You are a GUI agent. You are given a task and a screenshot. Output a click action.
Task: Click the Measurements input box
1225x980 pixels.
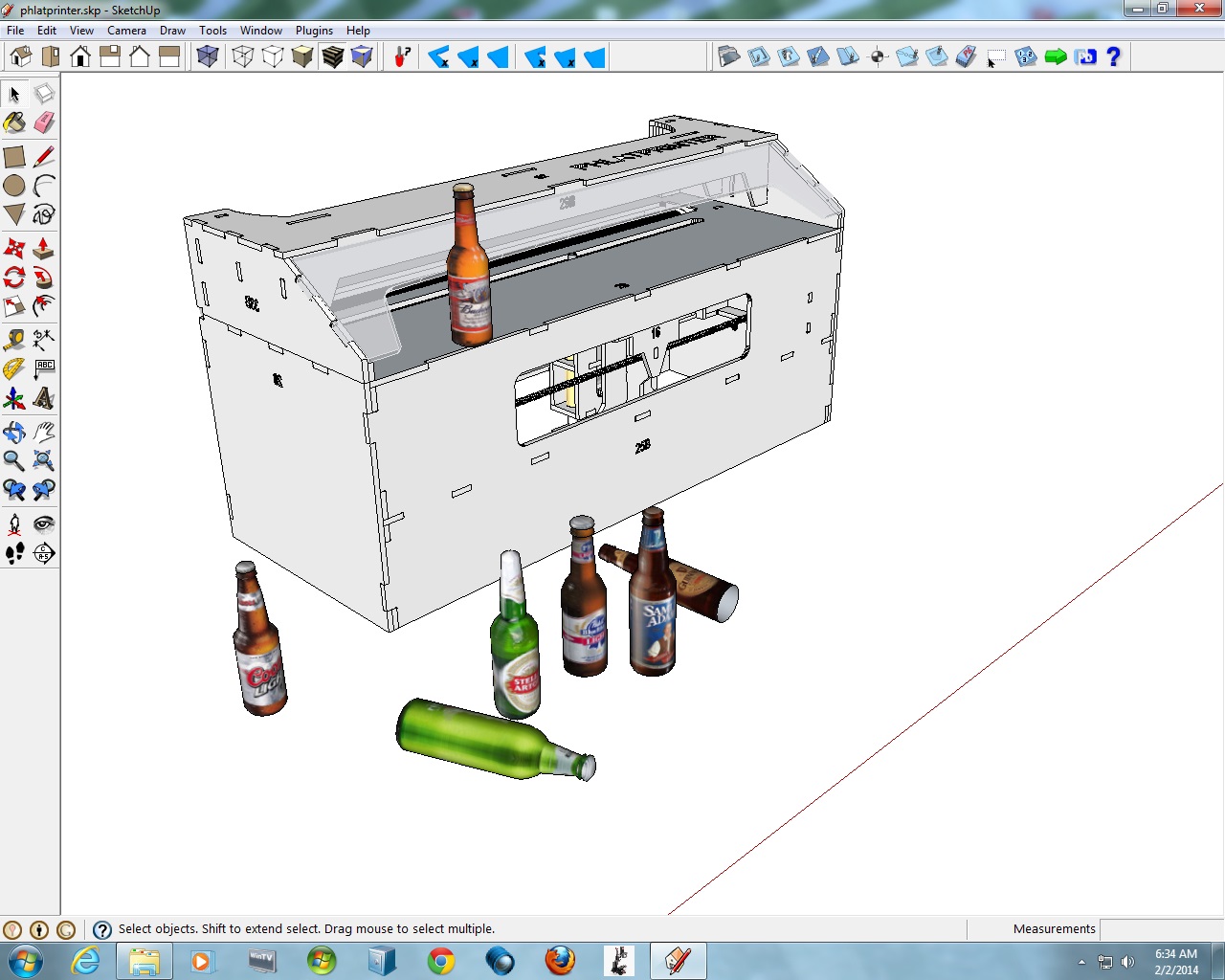coord(1161,929)
